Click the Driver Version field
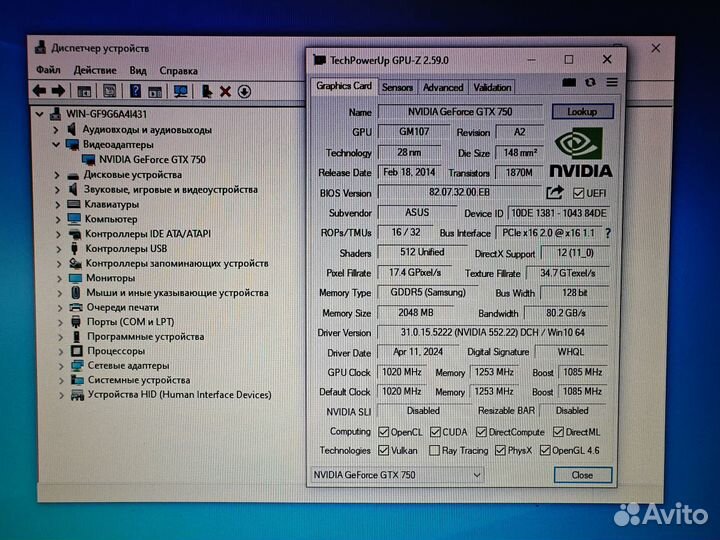This screenshot has height=540, width=720. (x=492, y=332)
